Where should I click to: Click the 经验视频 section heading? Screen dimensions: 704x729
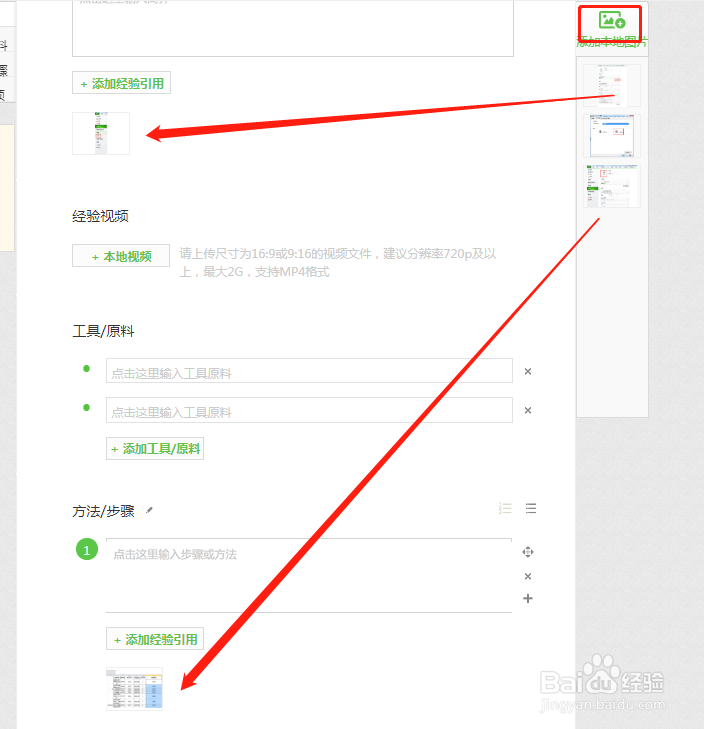click(x=100, y=216)
